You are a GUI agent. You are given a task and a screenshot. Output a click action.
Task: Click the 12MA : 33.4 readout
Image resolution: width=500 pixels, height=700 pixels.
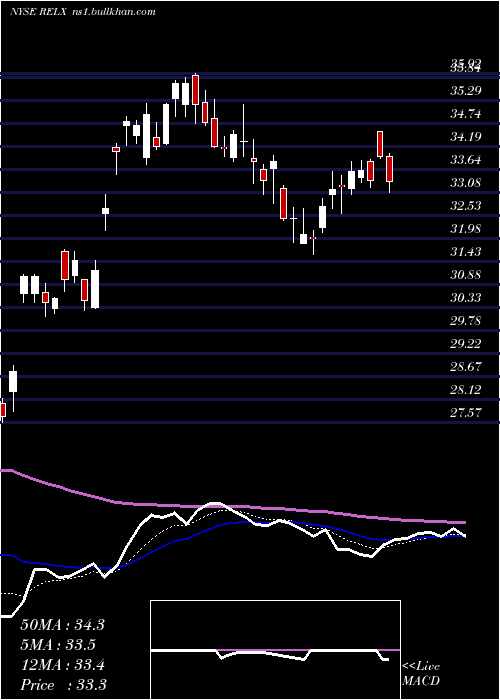click(x=62, y=665)
